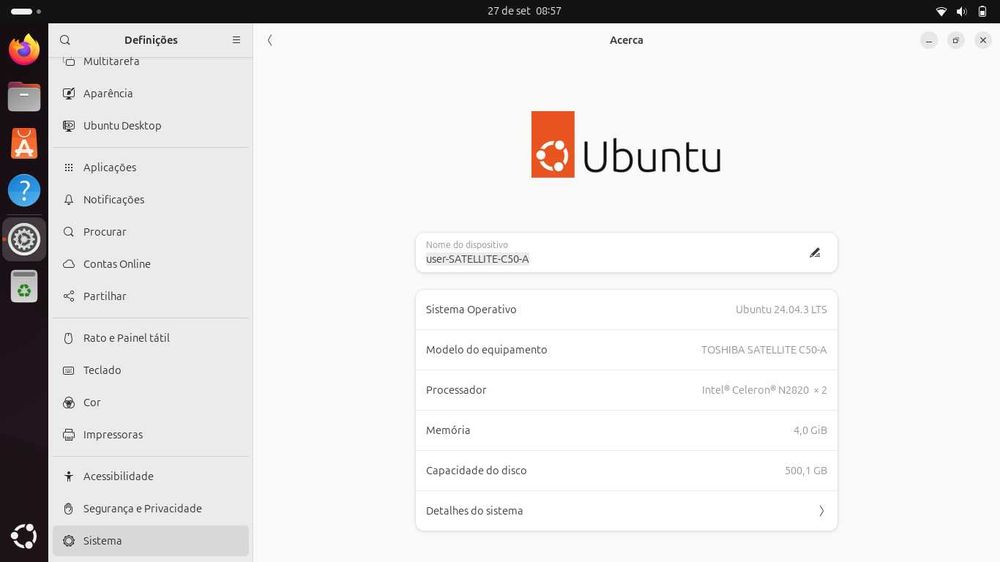Click the battery icon in the top bar
The height and width of the screenshot is (562, 1000).
(x=982, y=11)
